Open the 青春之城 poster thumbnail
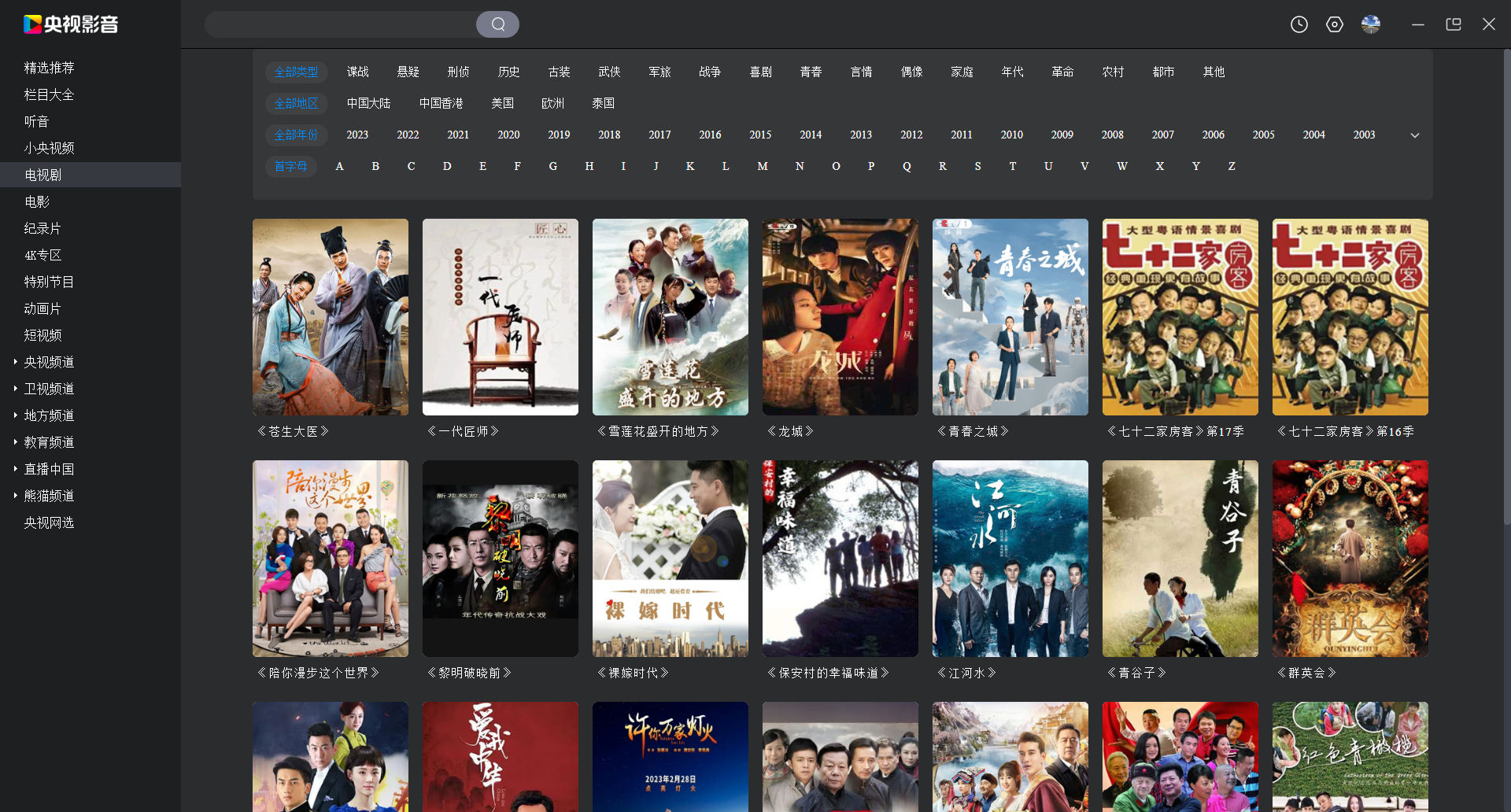Viewport: 1511px width, 812px height. tap(1010, 317)
